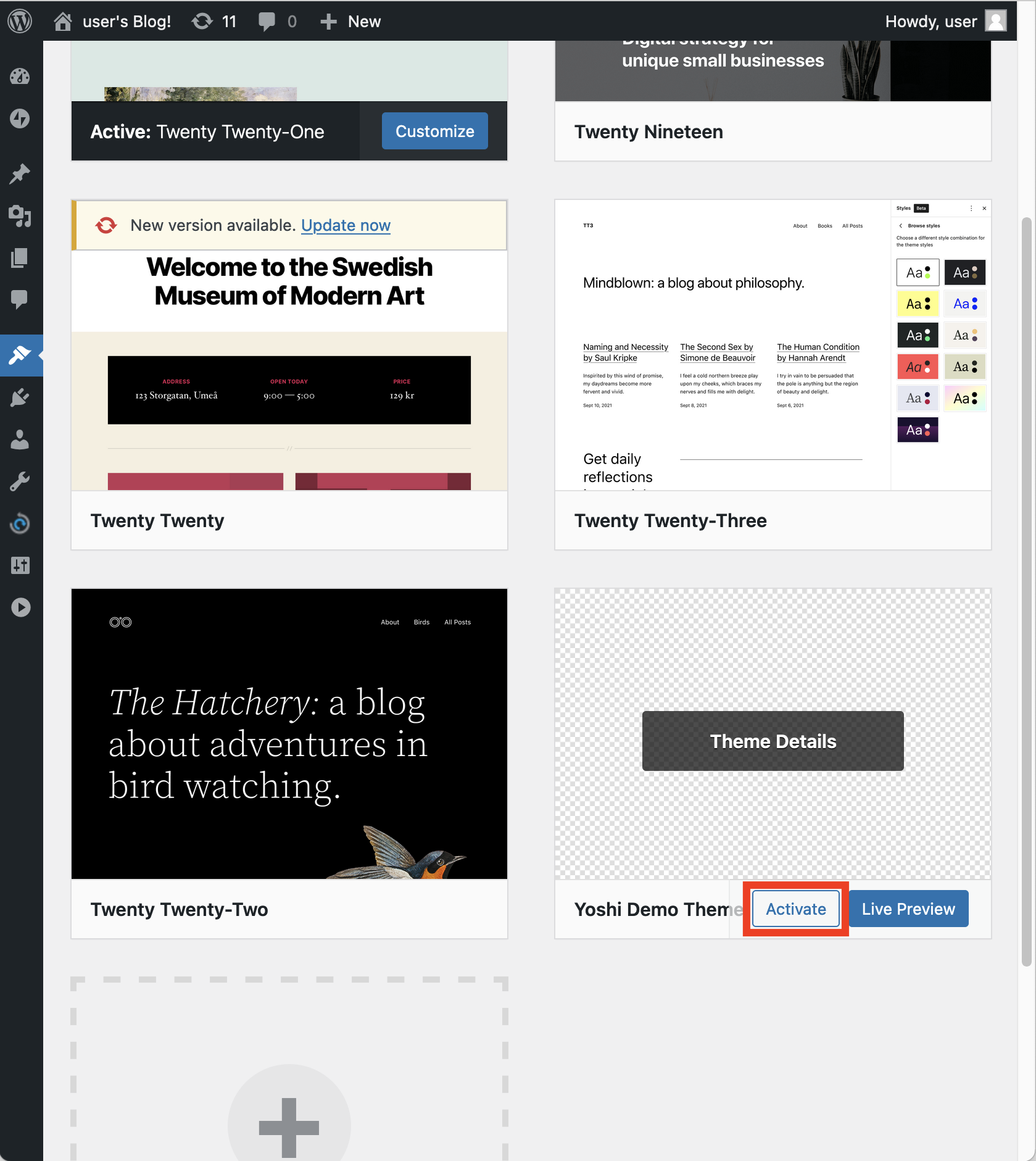Click Update now link for Twenty Twenty
Screen dimensions: 1036x1161
click(346, 225)
